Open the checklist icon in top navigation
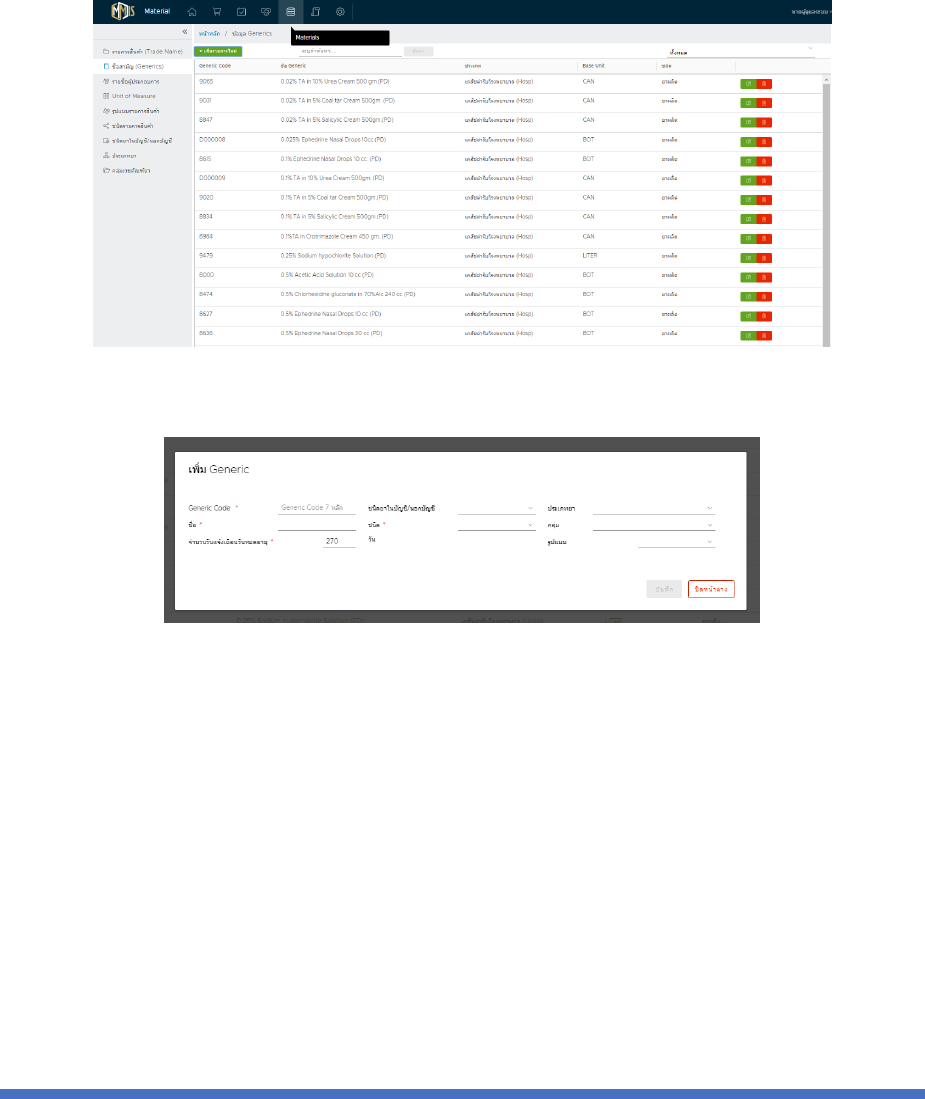Screen dimensions: 925x1099 coord(241,12)
